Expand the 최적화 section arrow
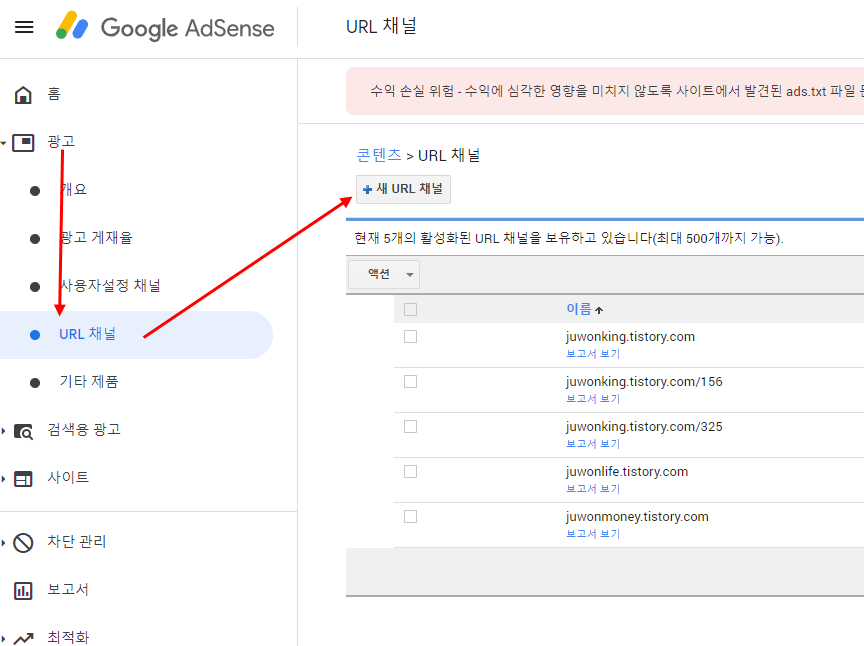The image size is (864, 646). (4, 638)
